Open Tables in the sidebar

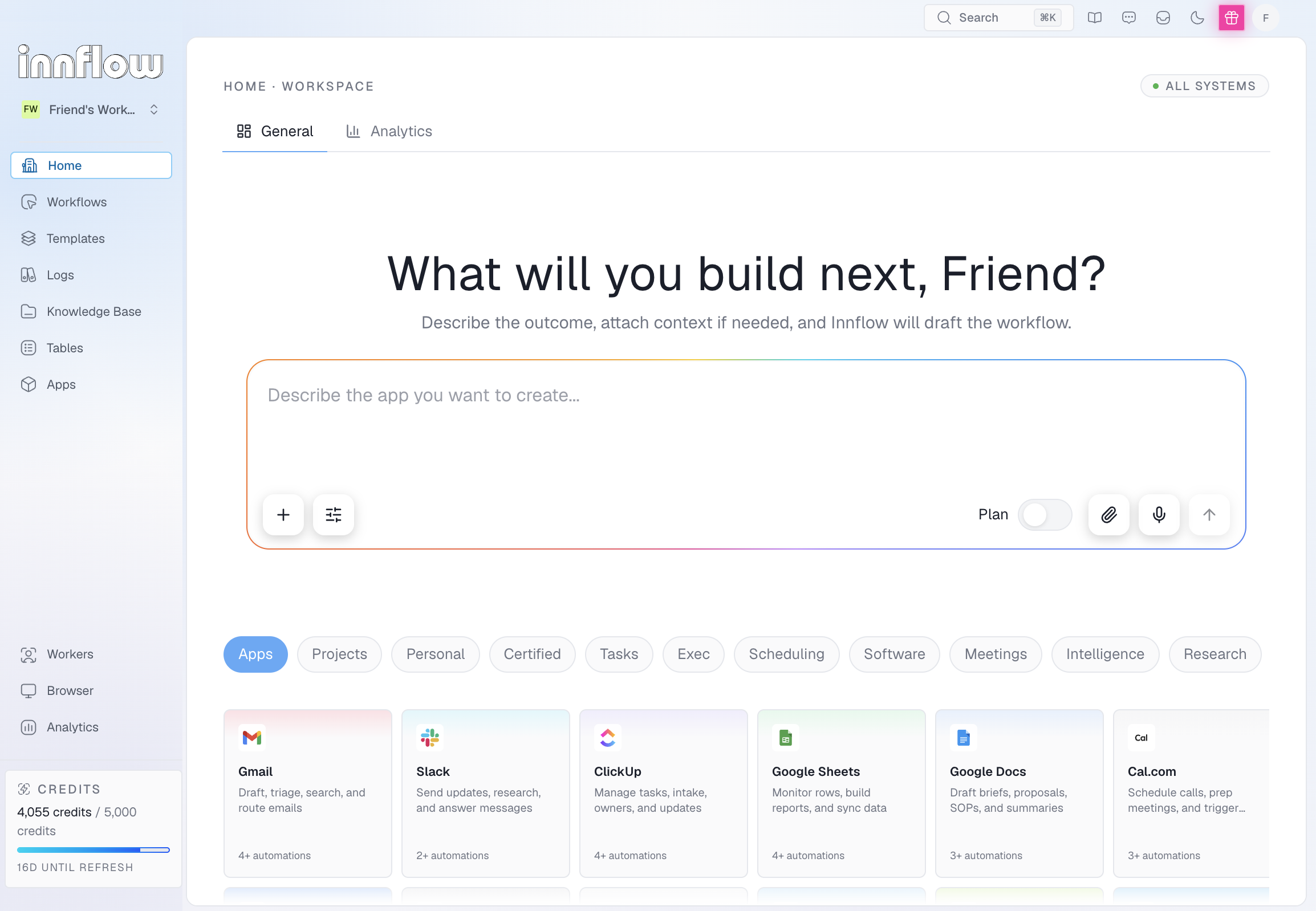(91, 348)
